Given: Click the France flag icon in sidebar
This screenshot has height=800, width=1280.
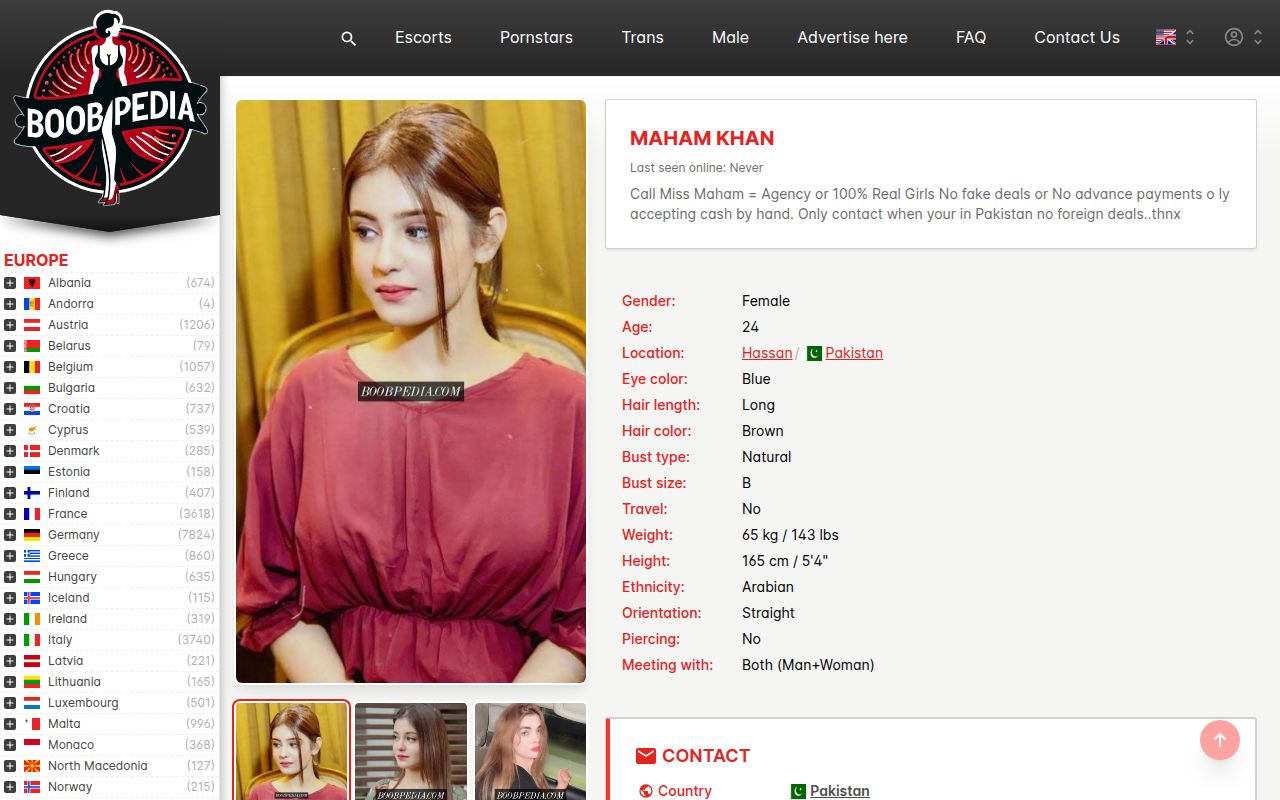Looking at the screenshot, I should 32,514.
